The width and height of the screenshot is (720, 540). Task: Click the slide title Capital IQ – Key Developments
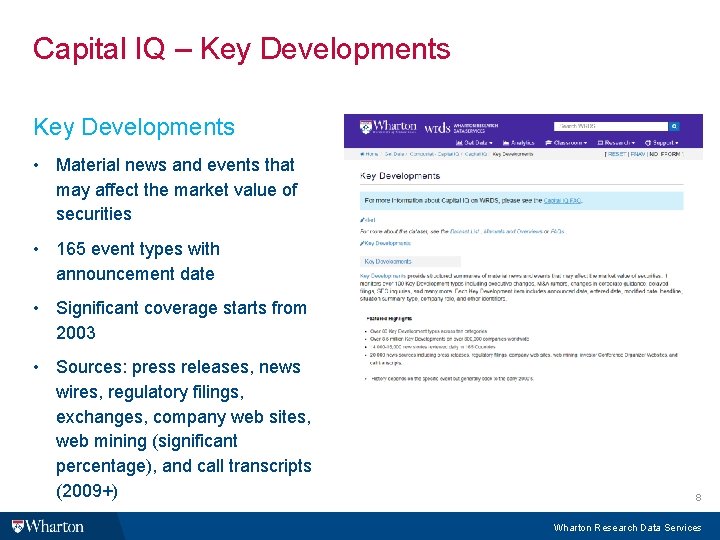click(242, 49)
